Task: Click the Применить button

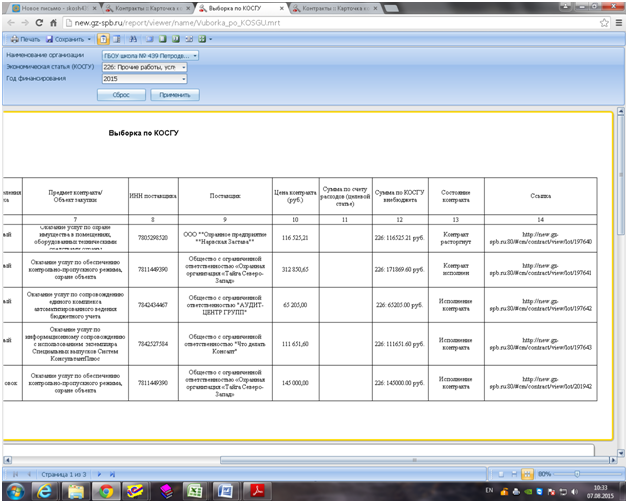Action: click(x=175, y=95)
